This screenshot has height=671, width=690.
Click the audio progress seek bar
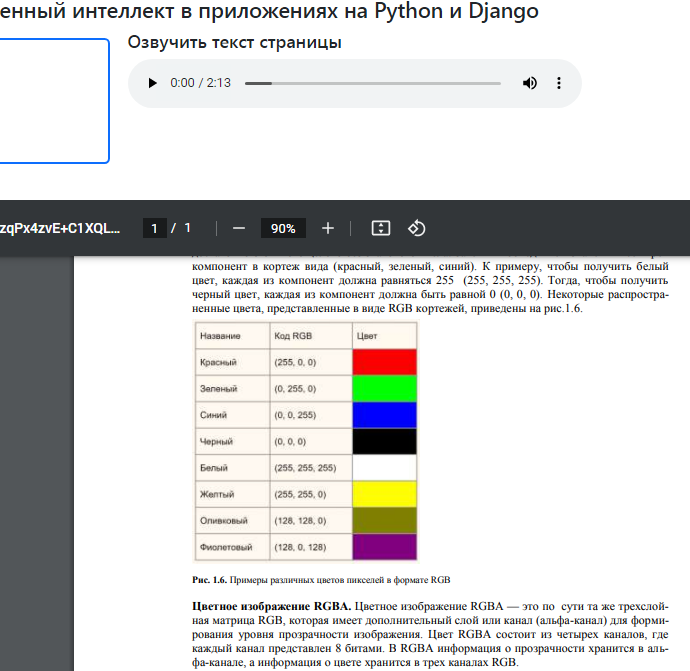pyautogui.click(x=375, y=83)
